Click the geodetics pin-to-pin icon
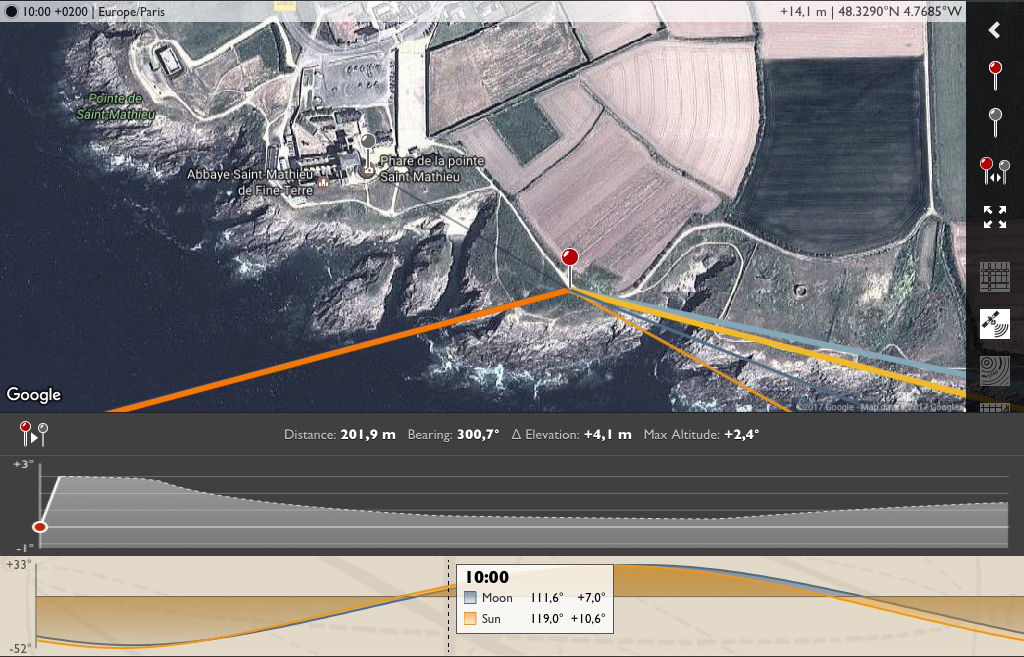 [x=33, y=434]
